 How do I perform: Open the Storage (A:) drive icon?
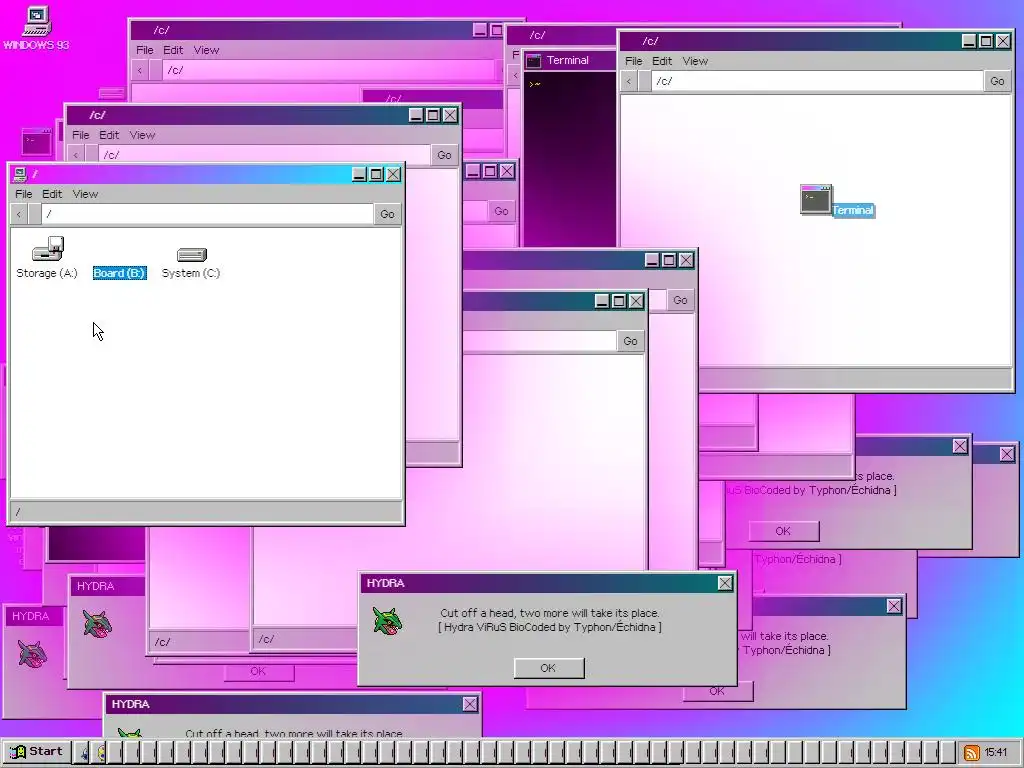coord(47,257)
